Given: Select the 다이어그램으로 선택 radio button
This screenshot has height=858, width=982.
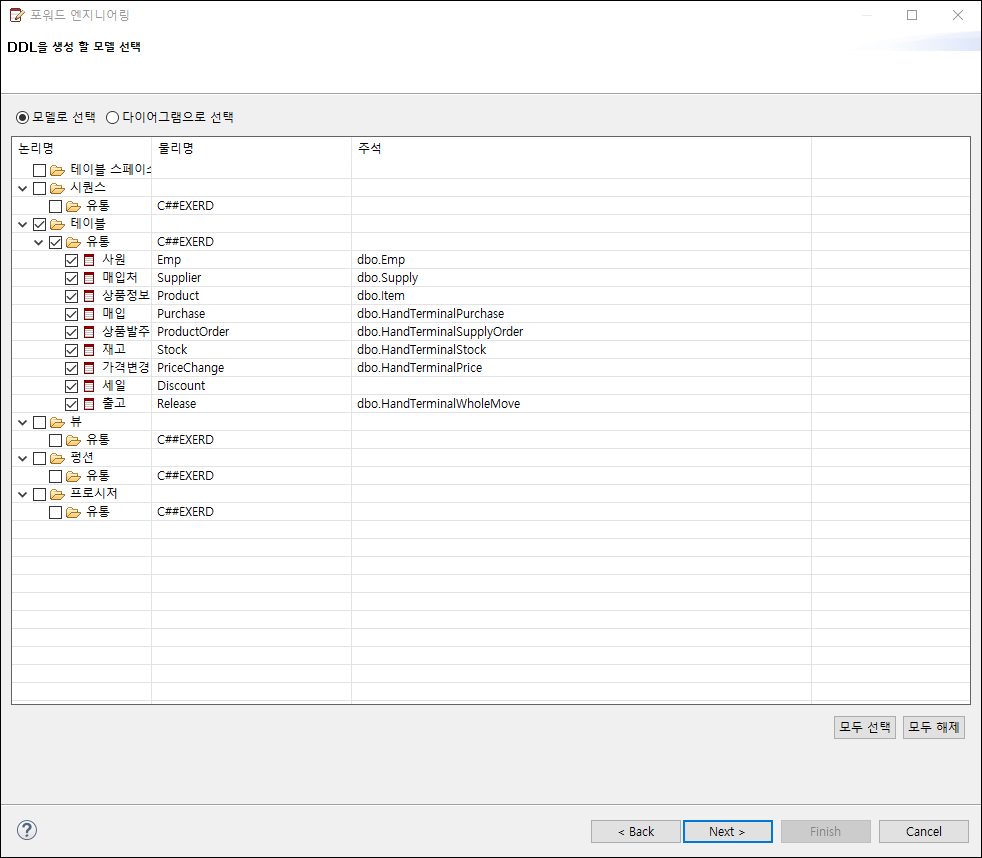Looking at the screenshot, I should tap(112, 118).
